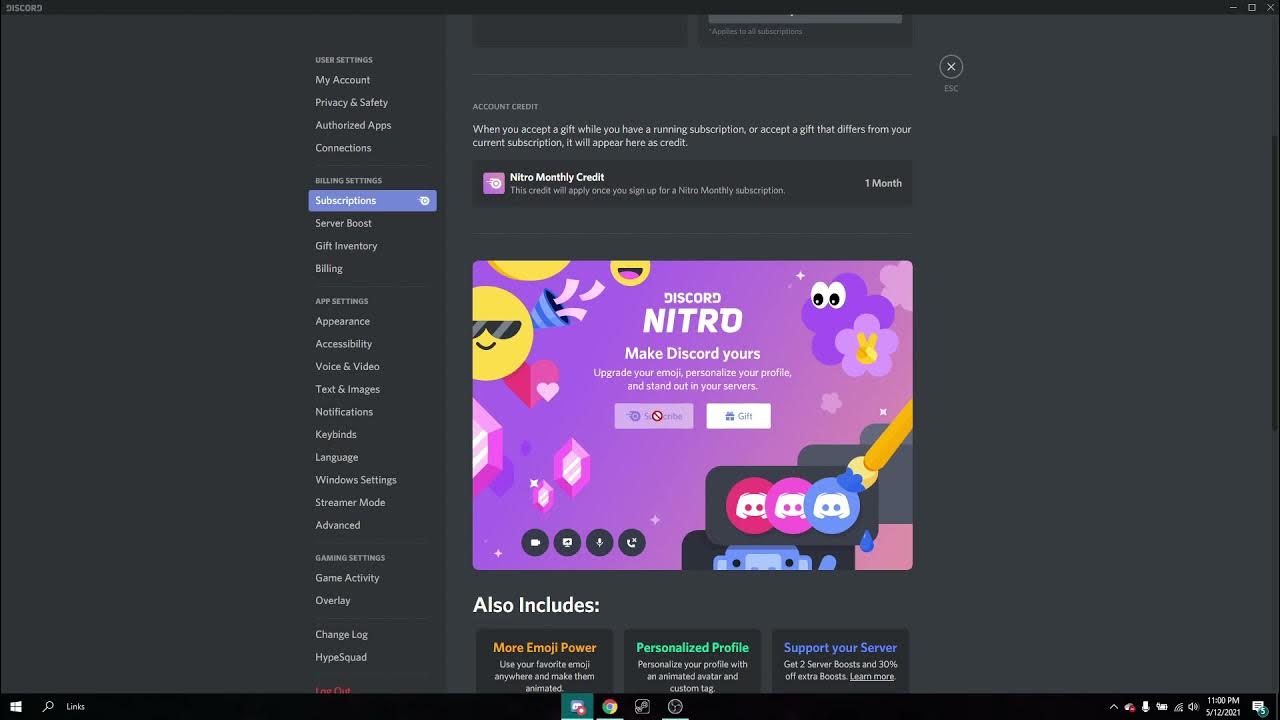The width and height of the screenshot is (1280, 720).
Task: Click the Personalized Profile card
Action: (692, 661)
